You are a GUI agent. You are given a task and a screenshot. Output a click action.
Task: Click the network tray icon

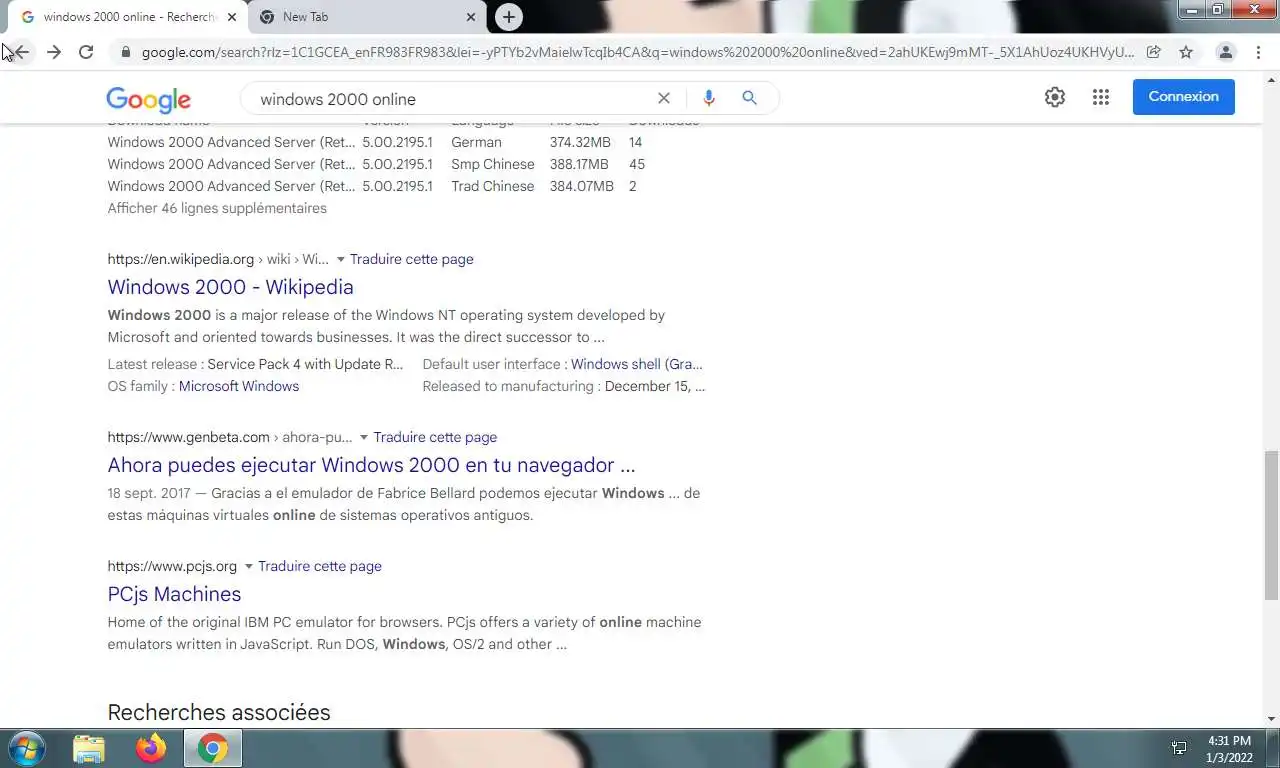click(x=1179, y=748)
